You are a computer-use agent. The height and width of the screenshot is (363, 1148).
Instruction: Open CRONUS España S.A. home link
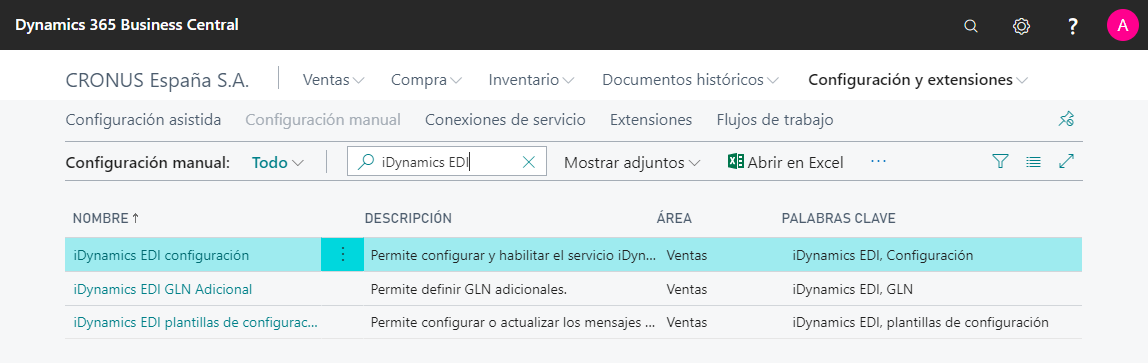click(157, 81)
